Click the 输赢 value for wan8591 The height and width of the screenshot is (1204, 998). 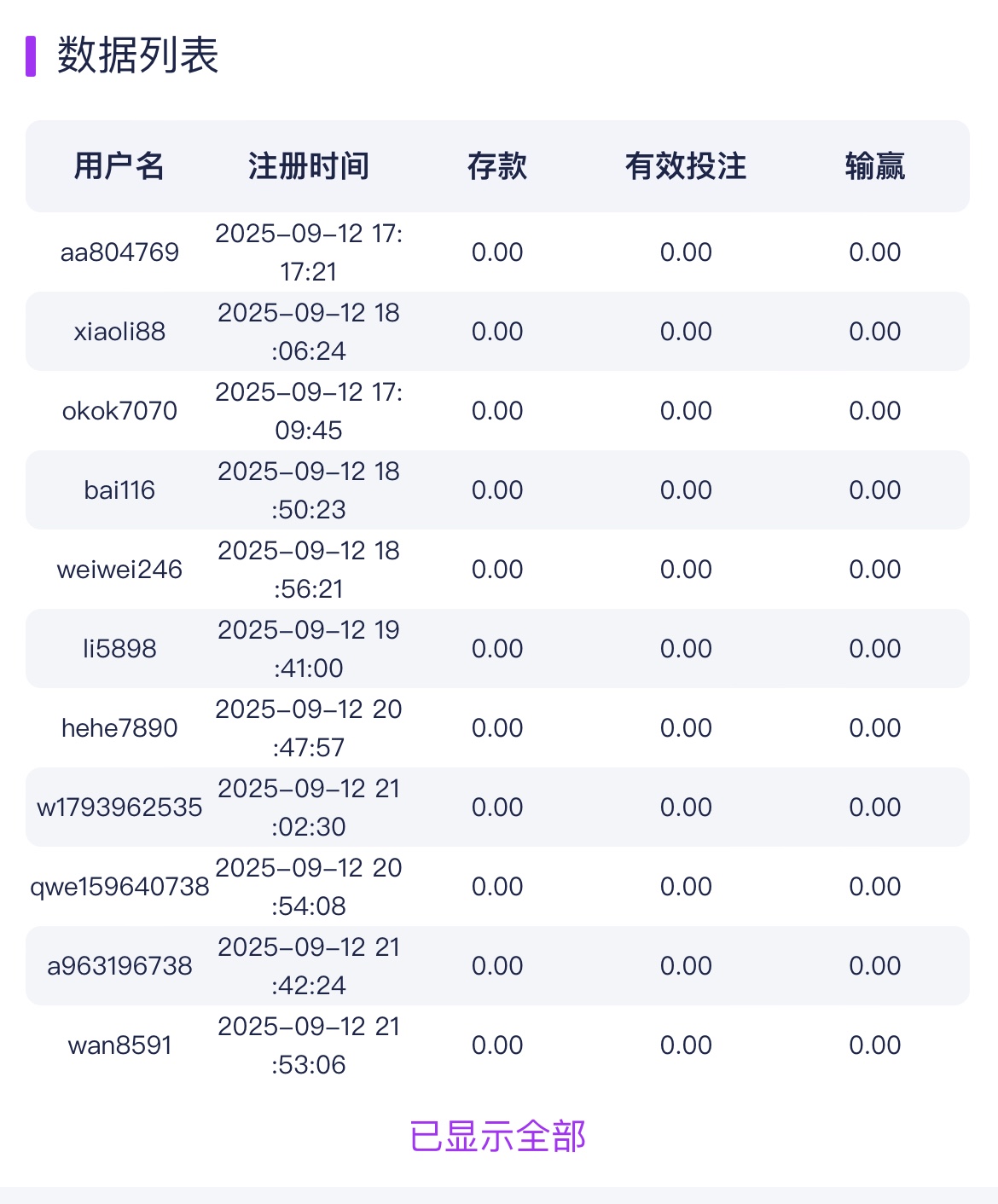coord(874,1045)
